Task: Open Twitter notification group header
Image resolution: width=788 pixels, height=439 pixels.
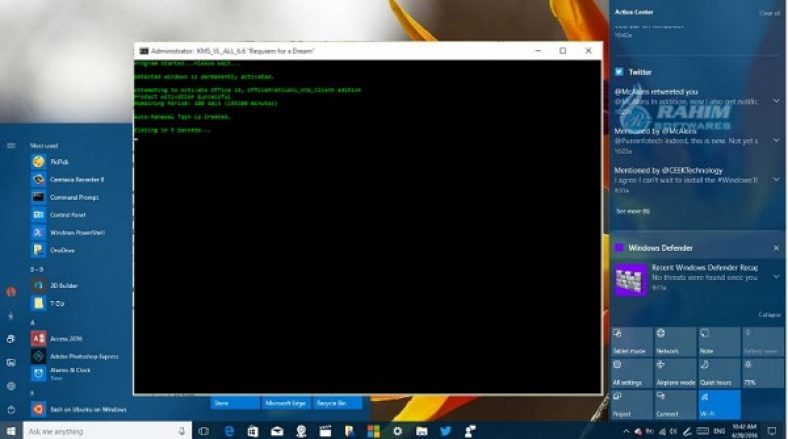Action: [x=633, y=72]
